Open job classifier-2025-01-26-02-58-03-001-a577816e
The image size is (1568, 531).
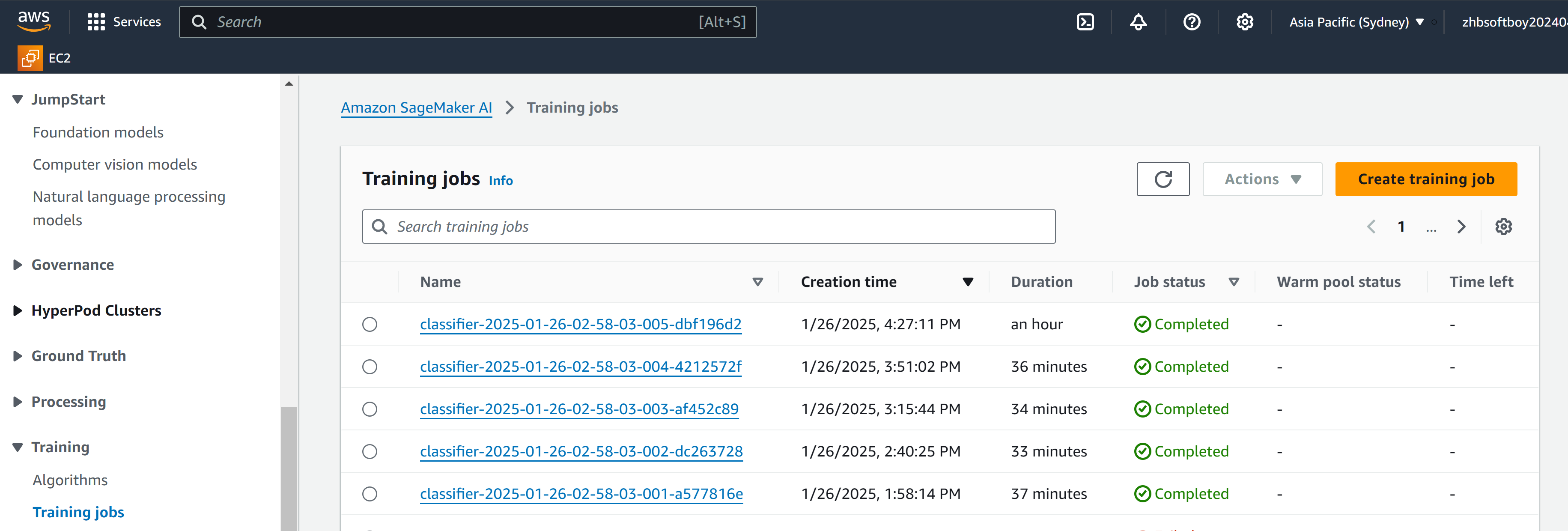click(x=581, y=494)
